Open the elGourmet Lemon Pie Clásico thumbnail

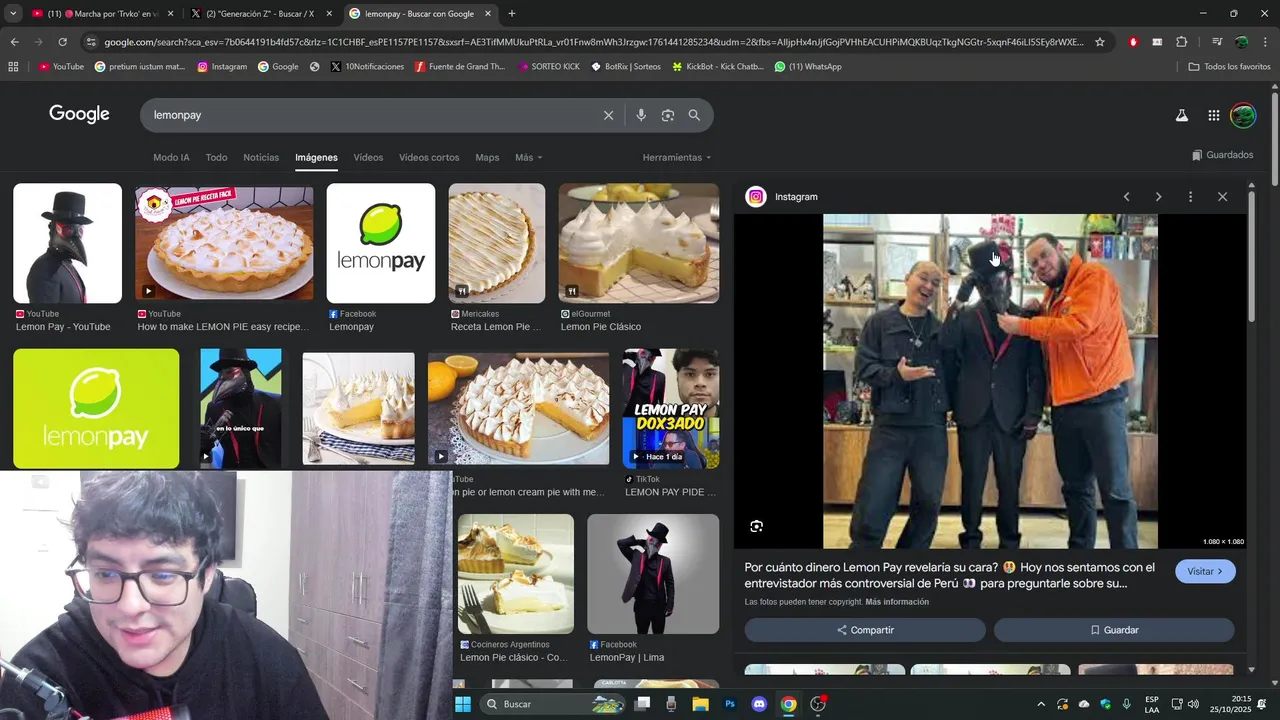click(x=638, y=243)
